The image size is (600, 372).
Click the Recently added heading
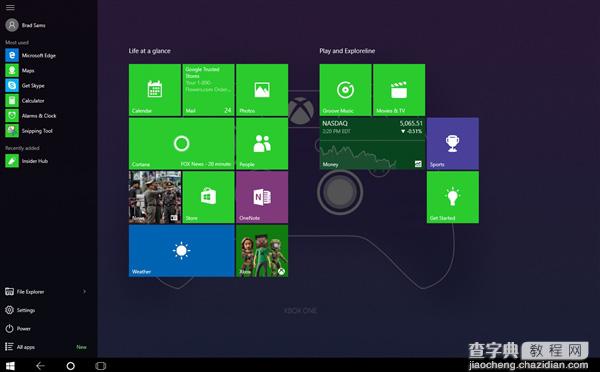tap(22, 148)
